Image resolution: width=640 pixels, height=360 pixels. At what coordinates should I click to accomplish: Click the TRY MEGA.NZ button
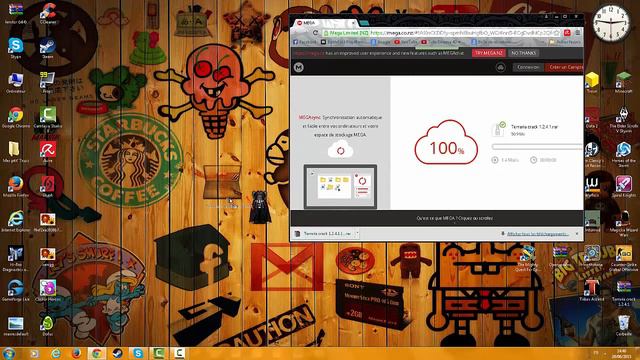[489, 53]
